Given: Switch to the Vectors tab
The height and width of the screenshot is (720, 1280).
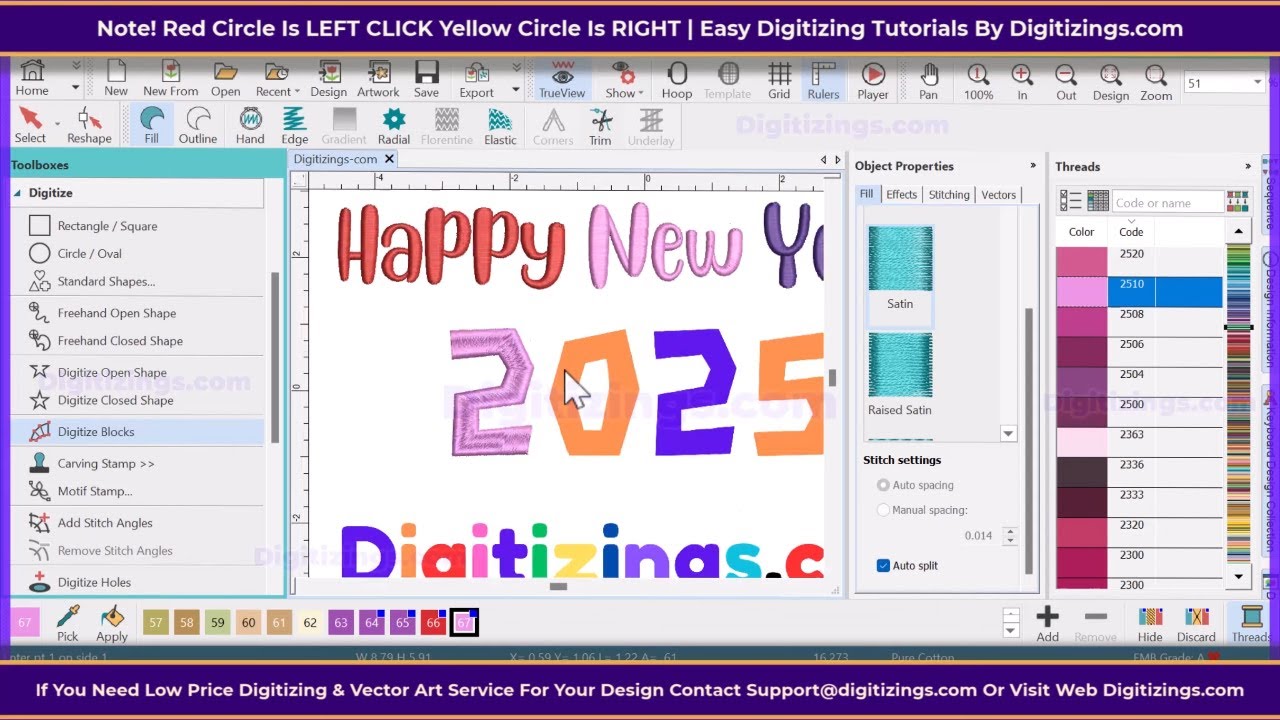Looking at the screenshot, I should (998, 194).
